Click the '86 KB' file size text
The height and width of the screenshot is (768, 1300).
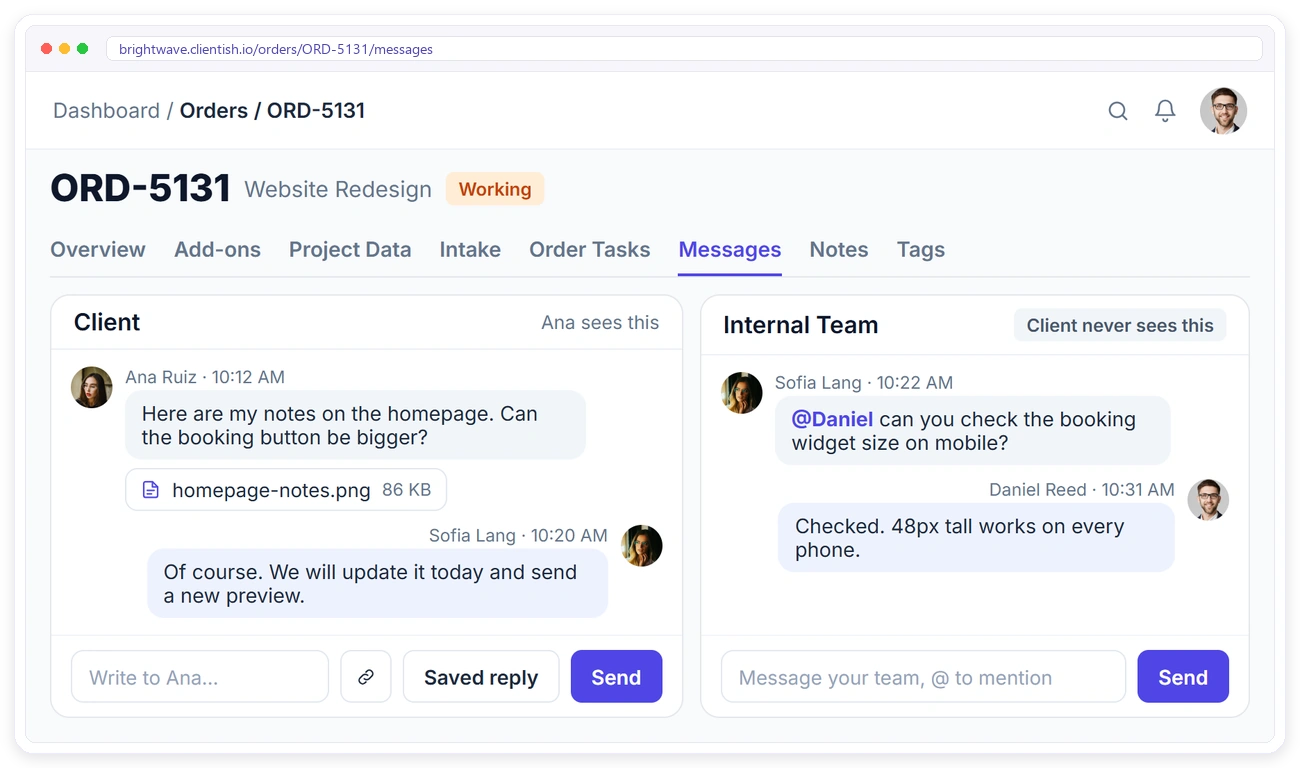[407, 490]
